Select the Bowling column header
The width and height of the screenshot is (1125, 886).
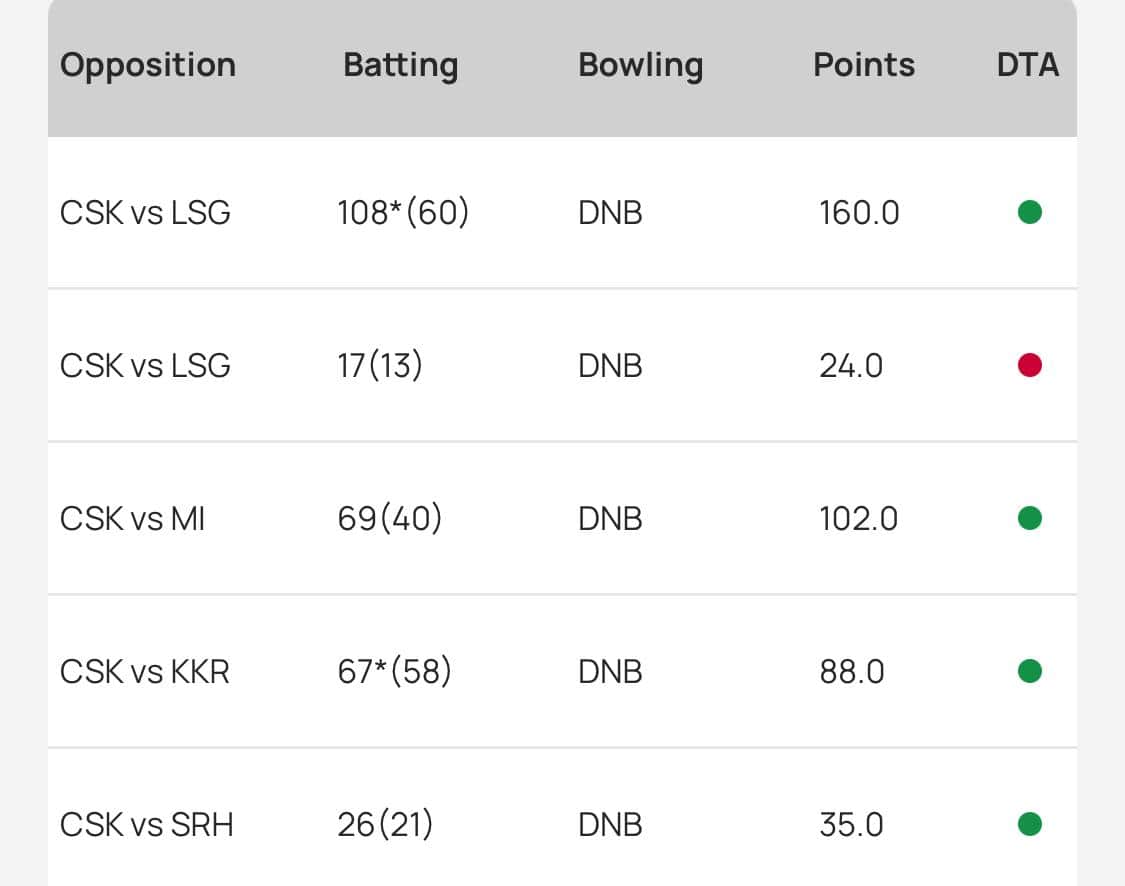(x=640, y=65)
